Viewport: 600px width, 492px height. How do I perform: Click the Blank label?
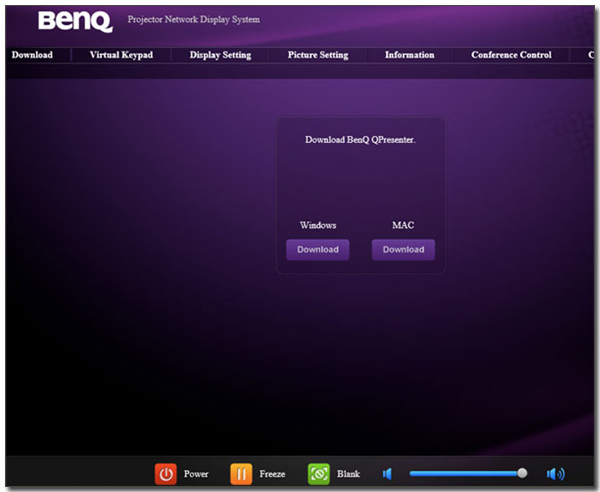pos(348,474)
